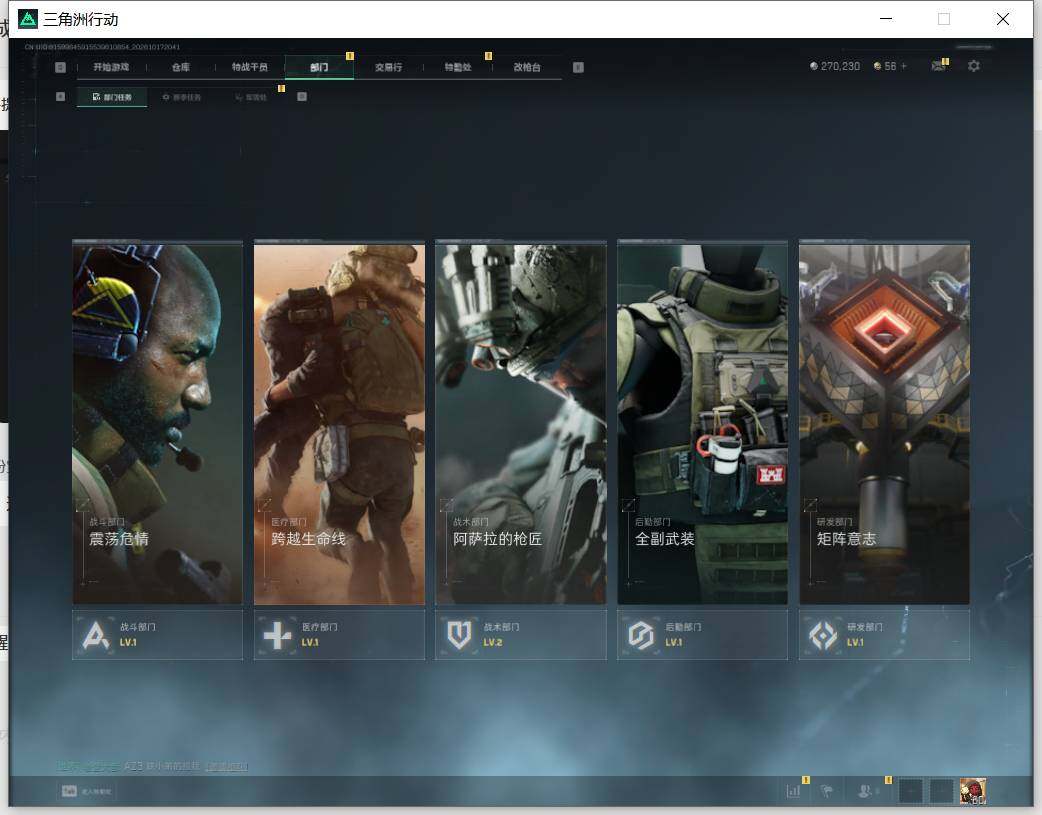Open the settings gear icon
Viewport: 1042px width, 815px height.
click(974, 66)
